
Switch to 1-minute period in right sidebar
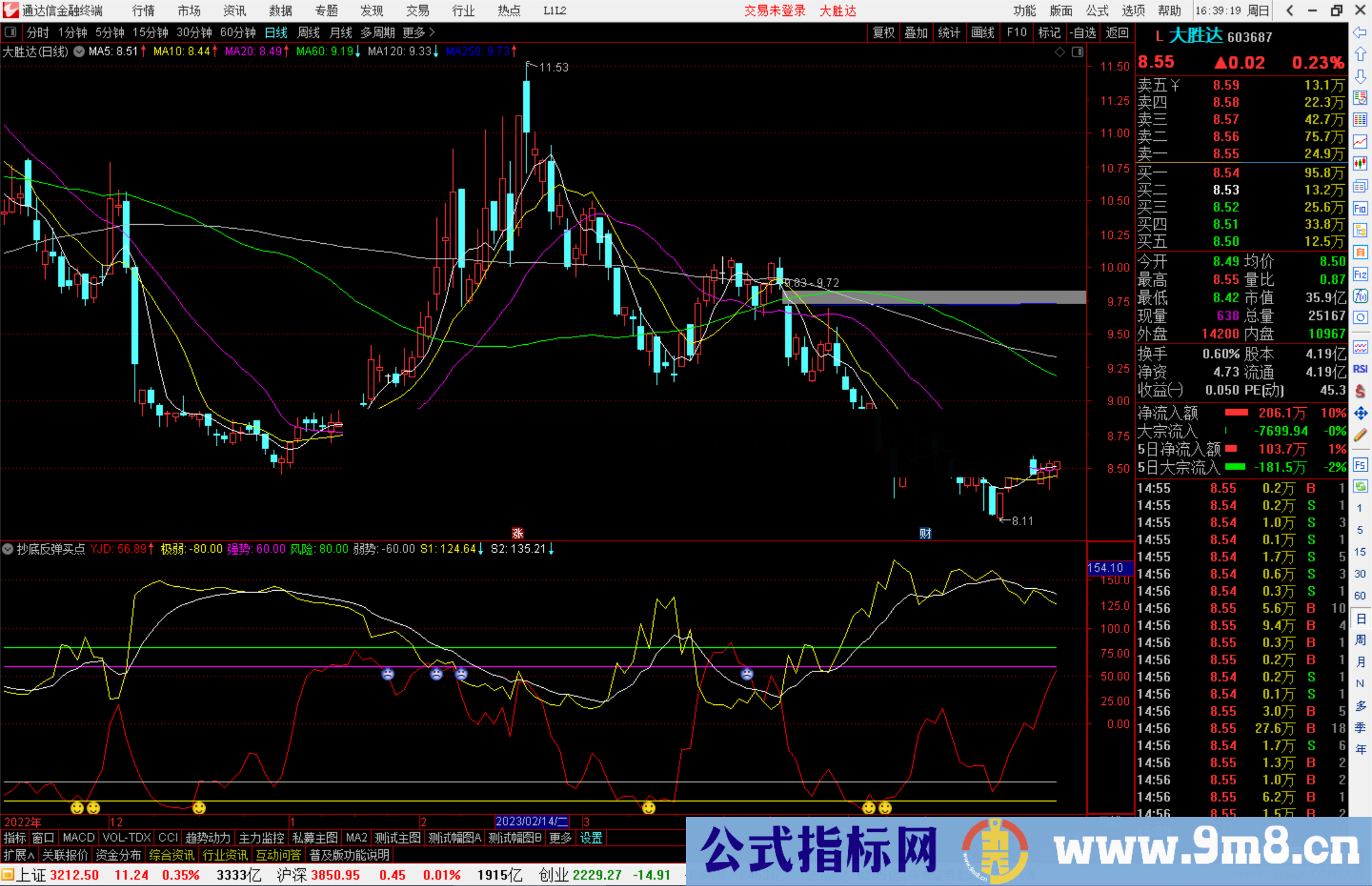click(x=1360, y=508)
